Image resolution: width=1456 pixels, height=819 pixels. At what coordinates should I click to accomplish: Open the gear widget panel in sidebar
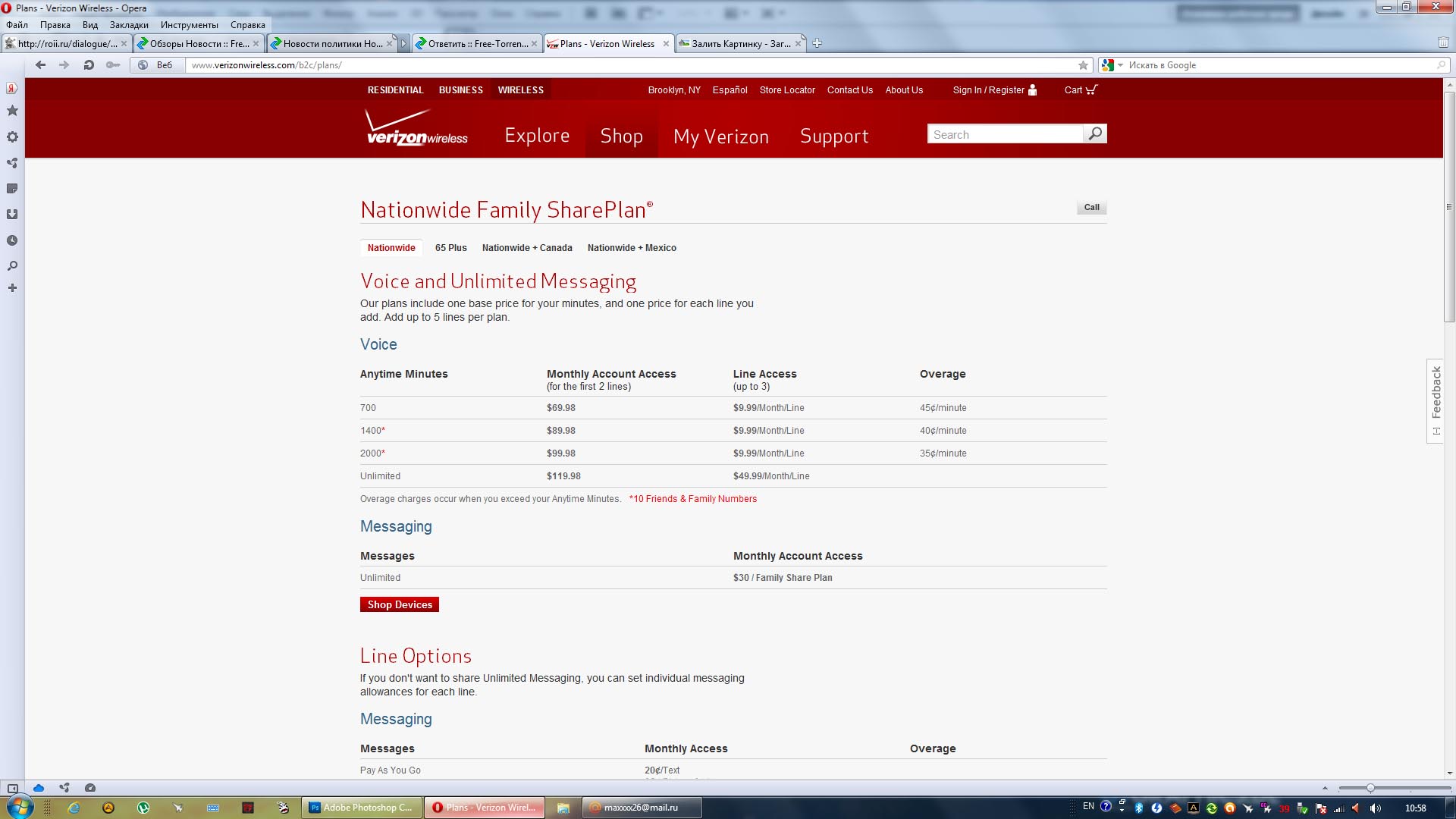pos(12,137)
